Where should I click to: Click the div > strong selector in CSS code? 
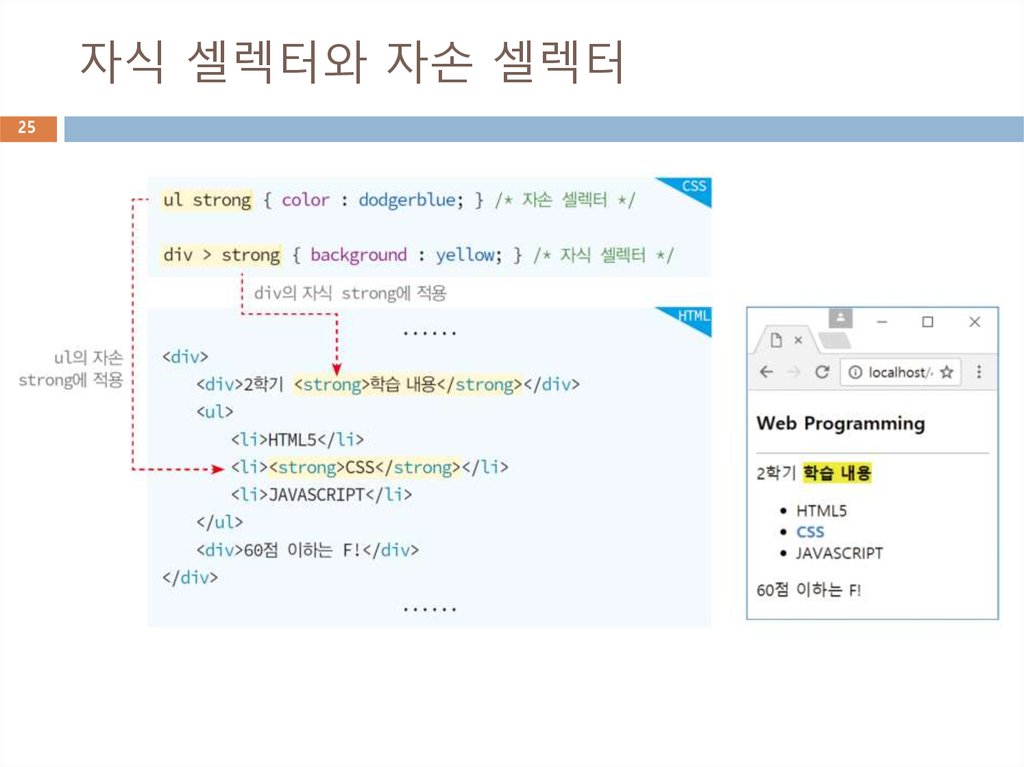(x=221, y=255)
